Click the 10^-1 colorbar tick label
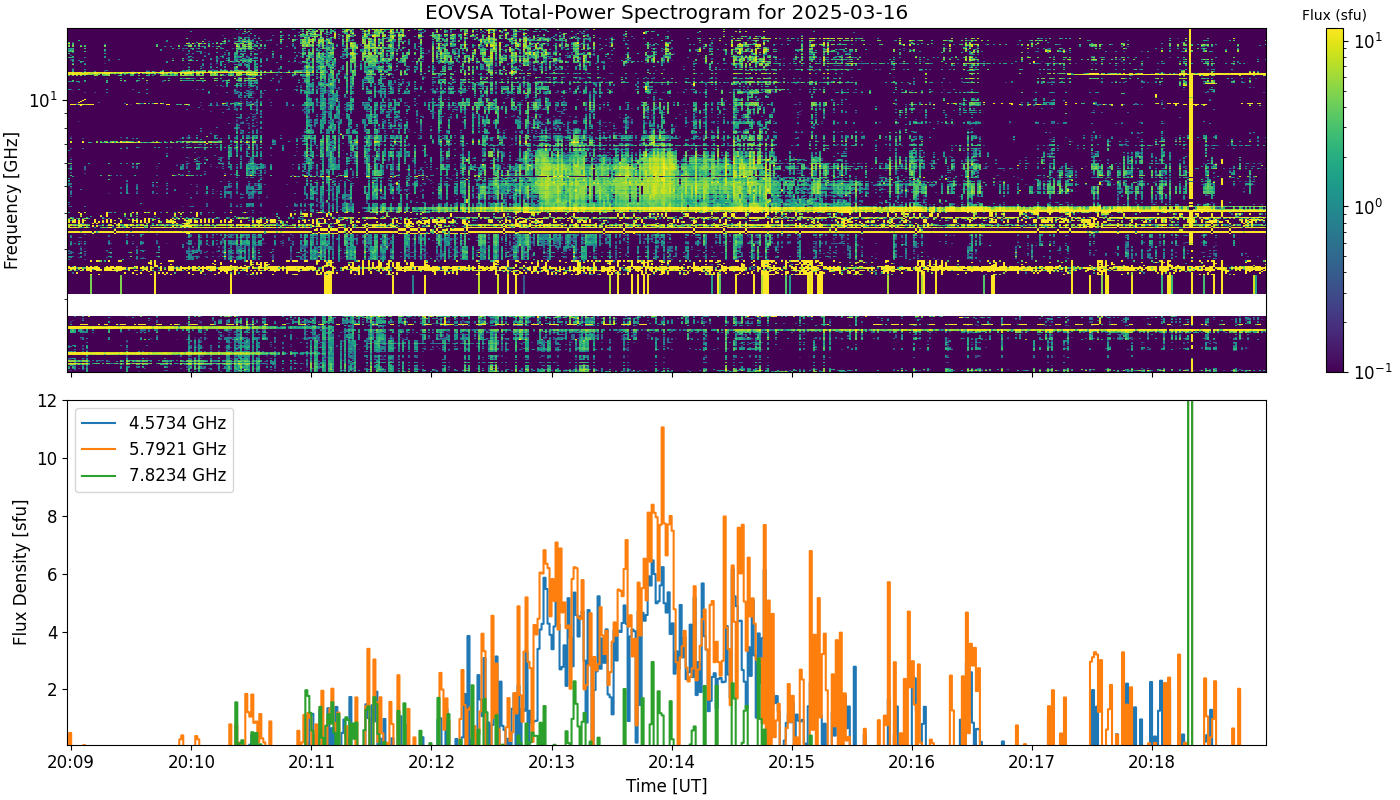 click(x=1365, y=371)
